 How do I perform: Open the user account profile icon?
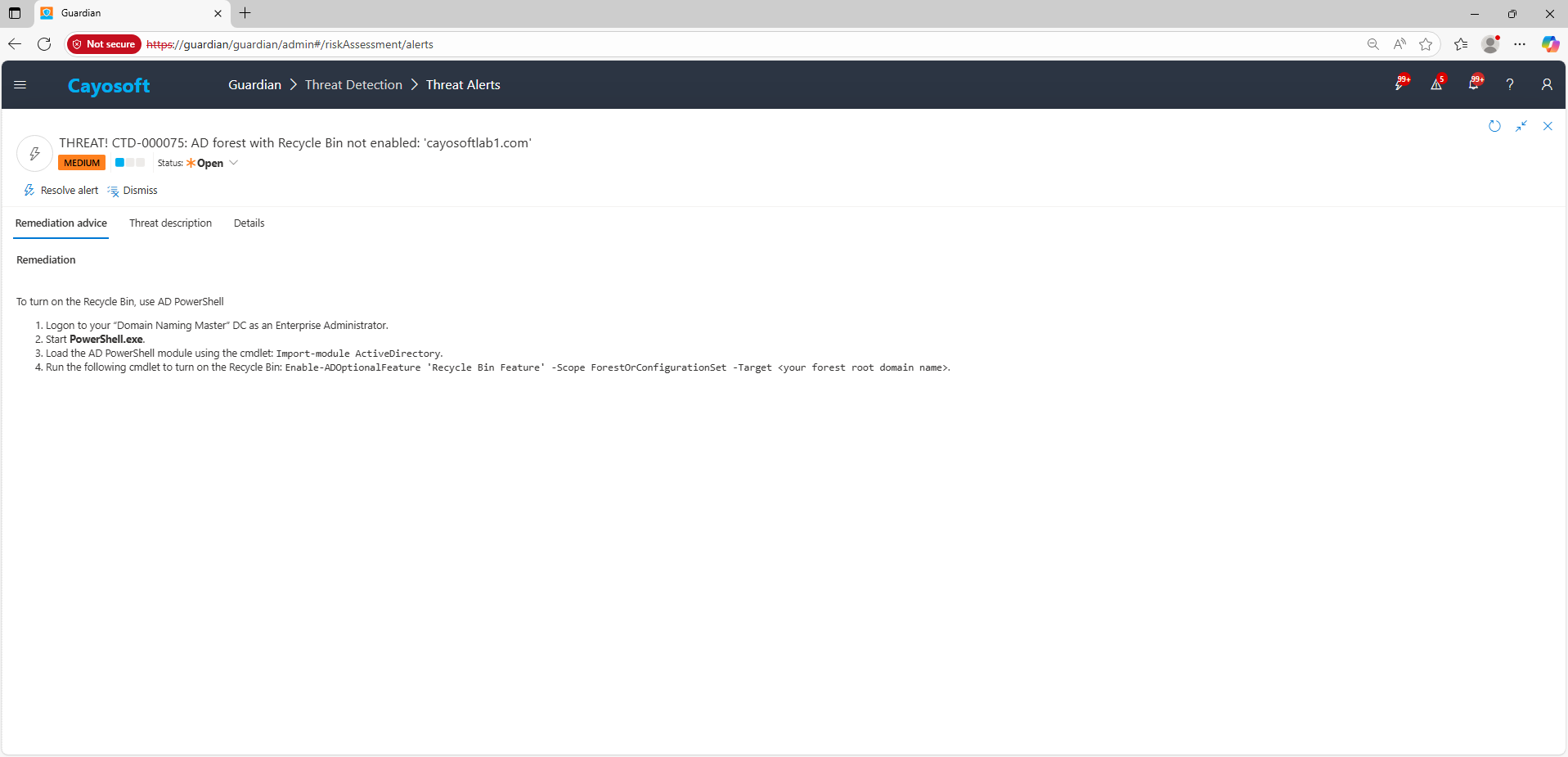1546,84
